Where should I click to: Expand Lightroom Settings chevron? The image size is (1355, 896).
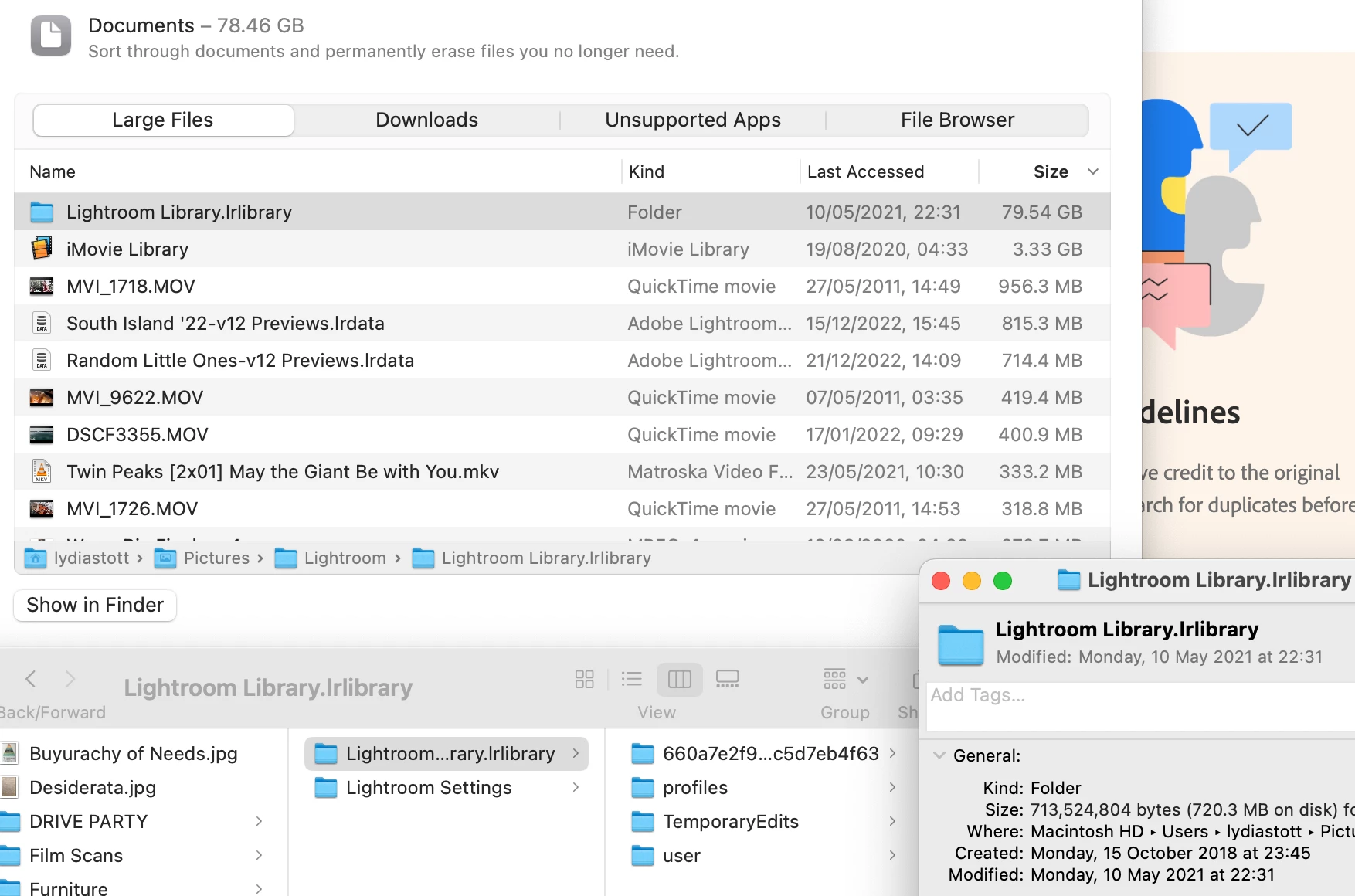[576, 787]
